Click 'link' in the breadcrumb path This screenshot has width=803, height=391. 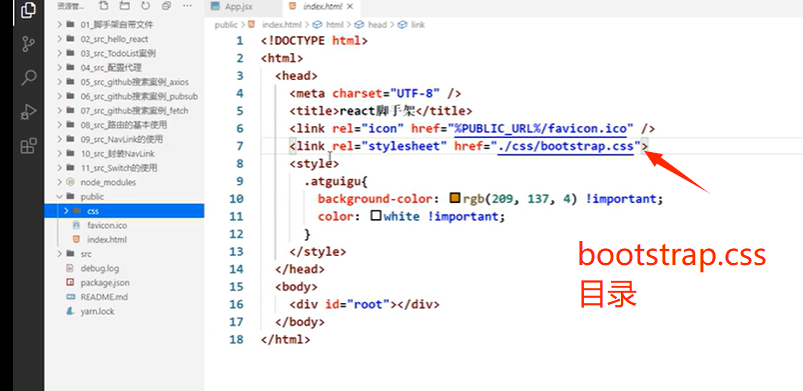pyautogui.click(x=417, y=25)
